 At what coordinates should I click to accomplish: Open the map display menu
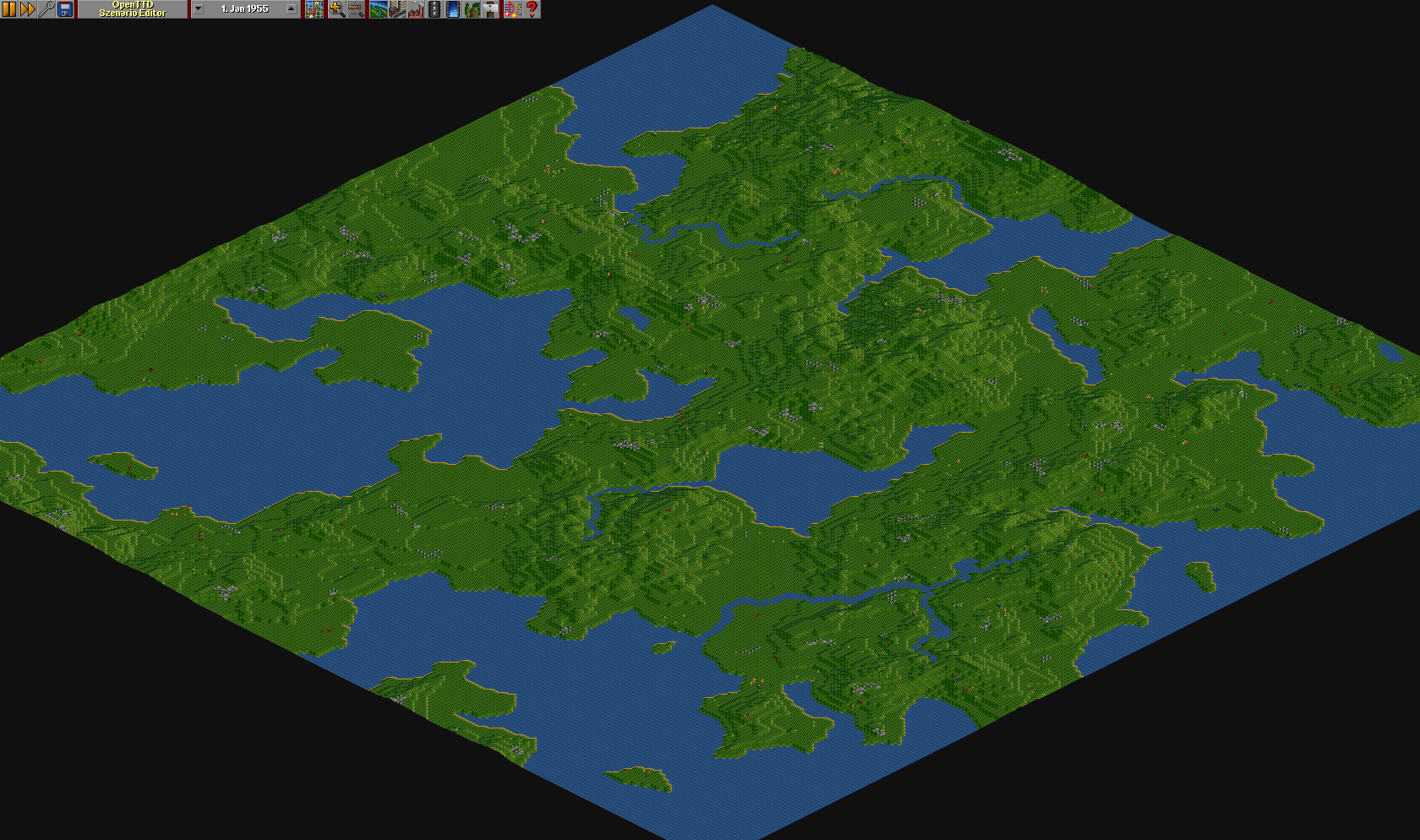tap(314, 9)
